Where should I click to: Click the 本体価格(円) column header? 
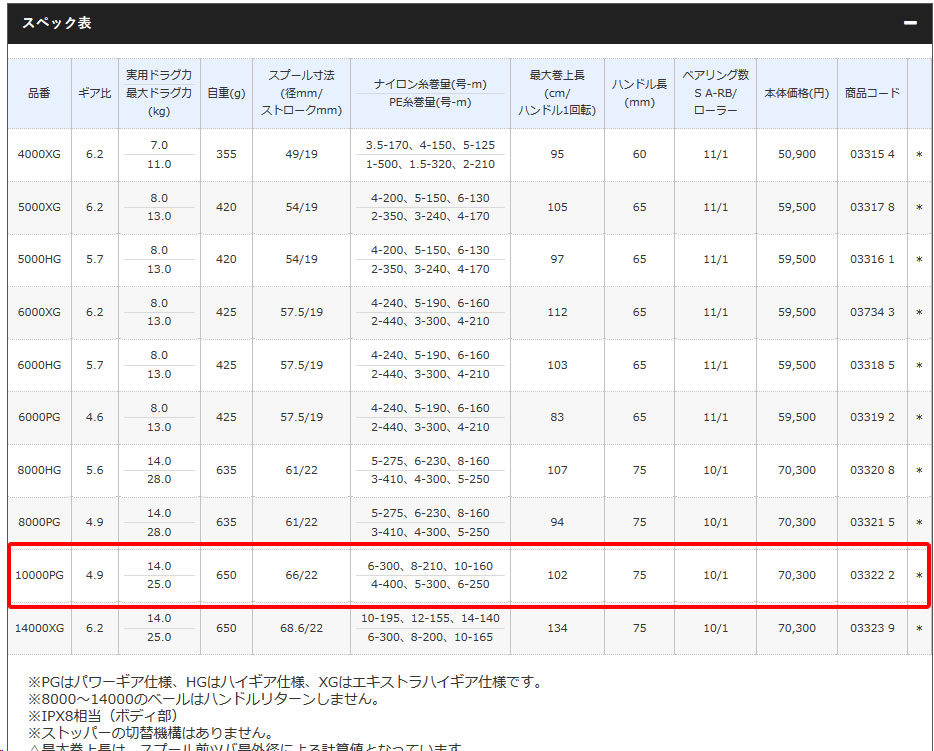pyautogui.click(x=796, y=93)
